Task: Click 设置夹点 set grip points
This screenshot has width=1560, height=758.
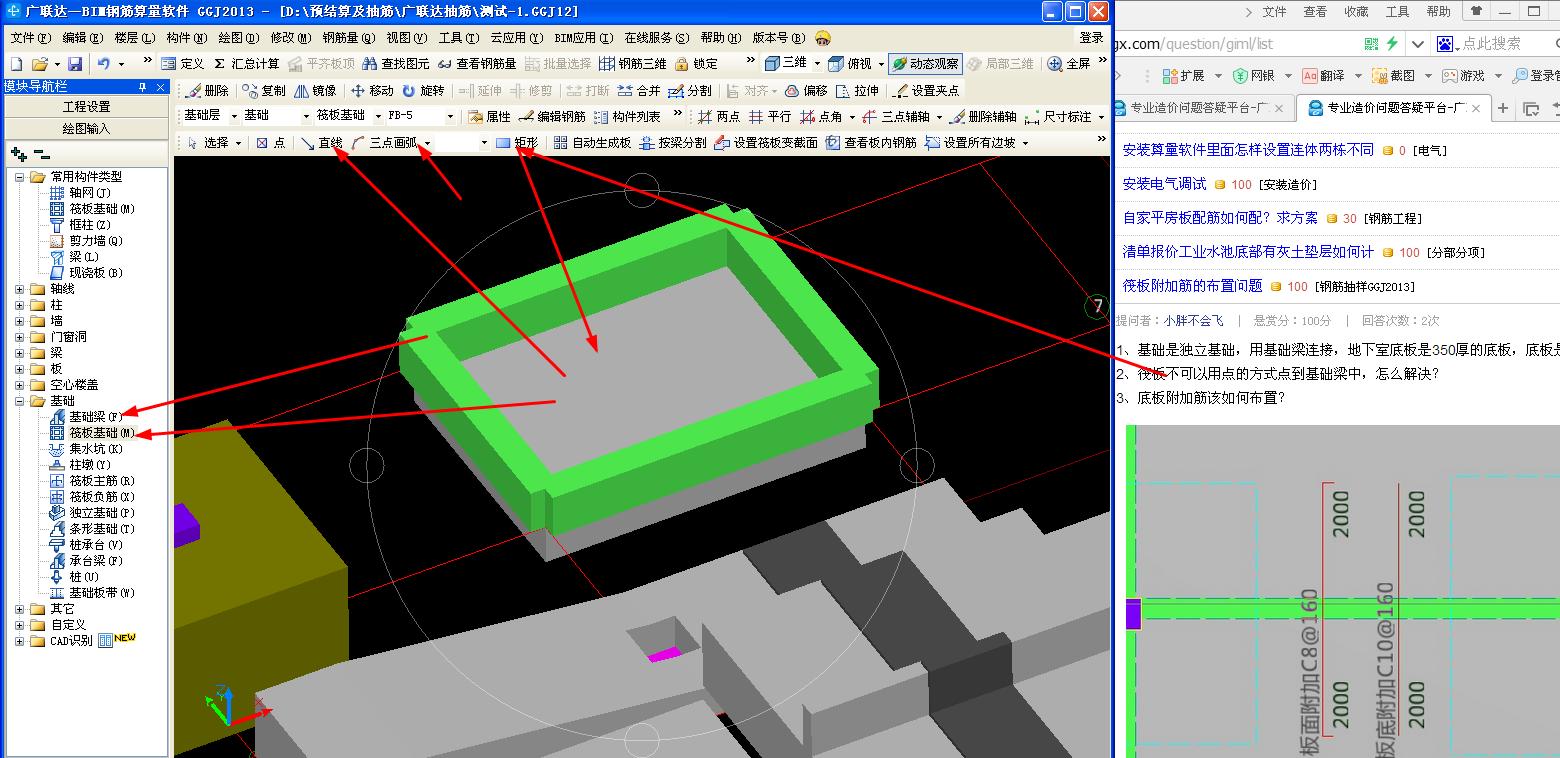Action: coord(926,90)
